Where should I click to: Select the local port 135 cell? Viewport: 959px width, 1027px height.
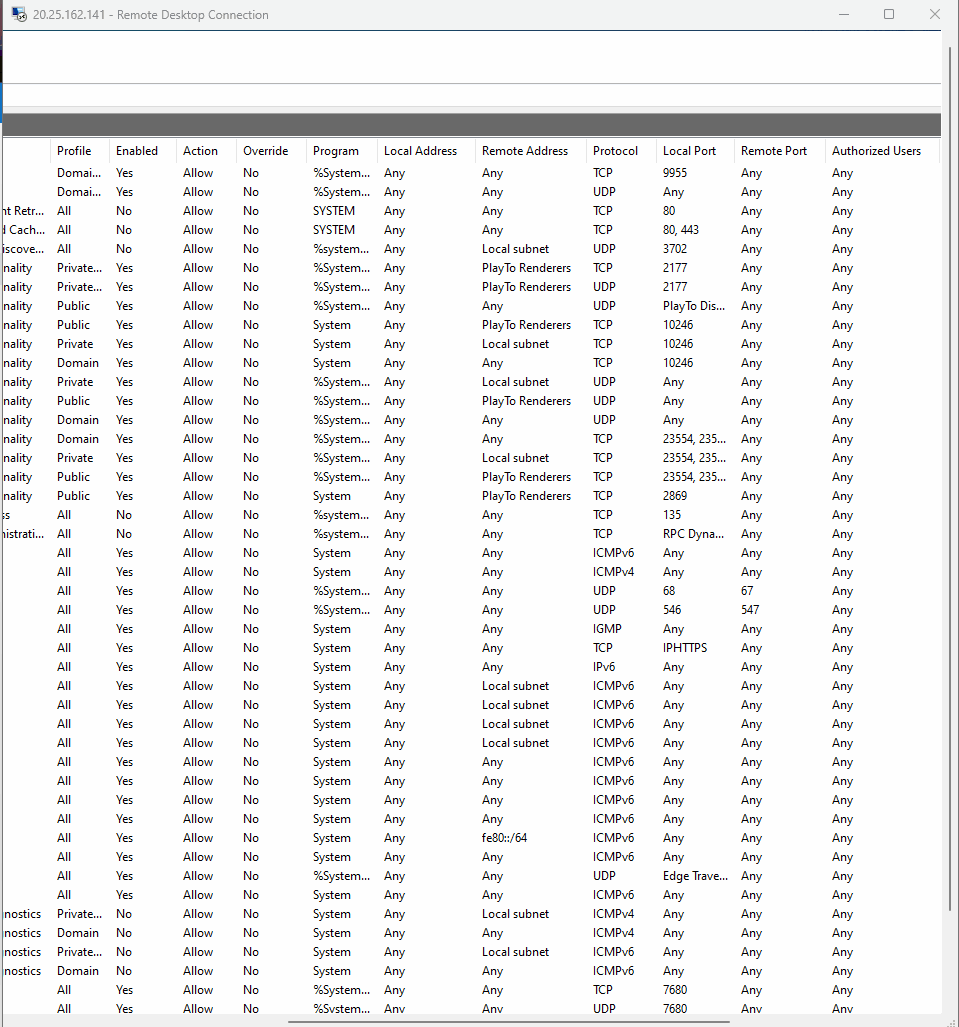(672, 515)
